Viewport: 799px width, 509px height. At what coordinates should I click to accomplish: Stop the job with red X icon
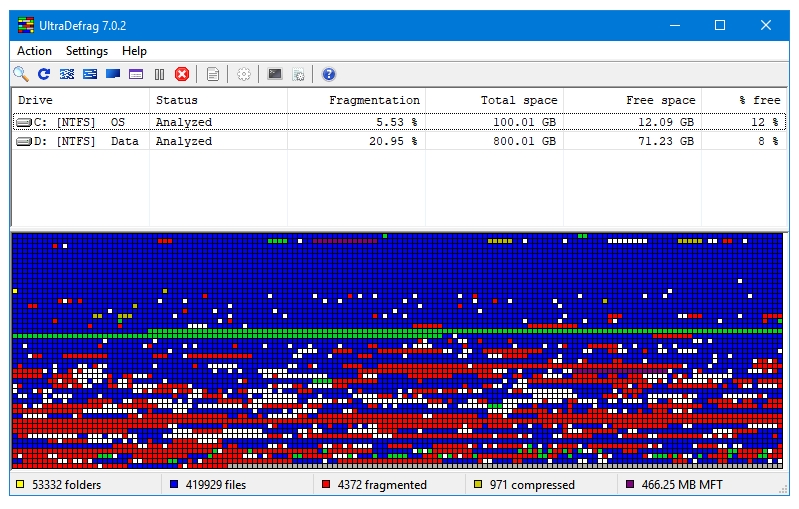182,74
